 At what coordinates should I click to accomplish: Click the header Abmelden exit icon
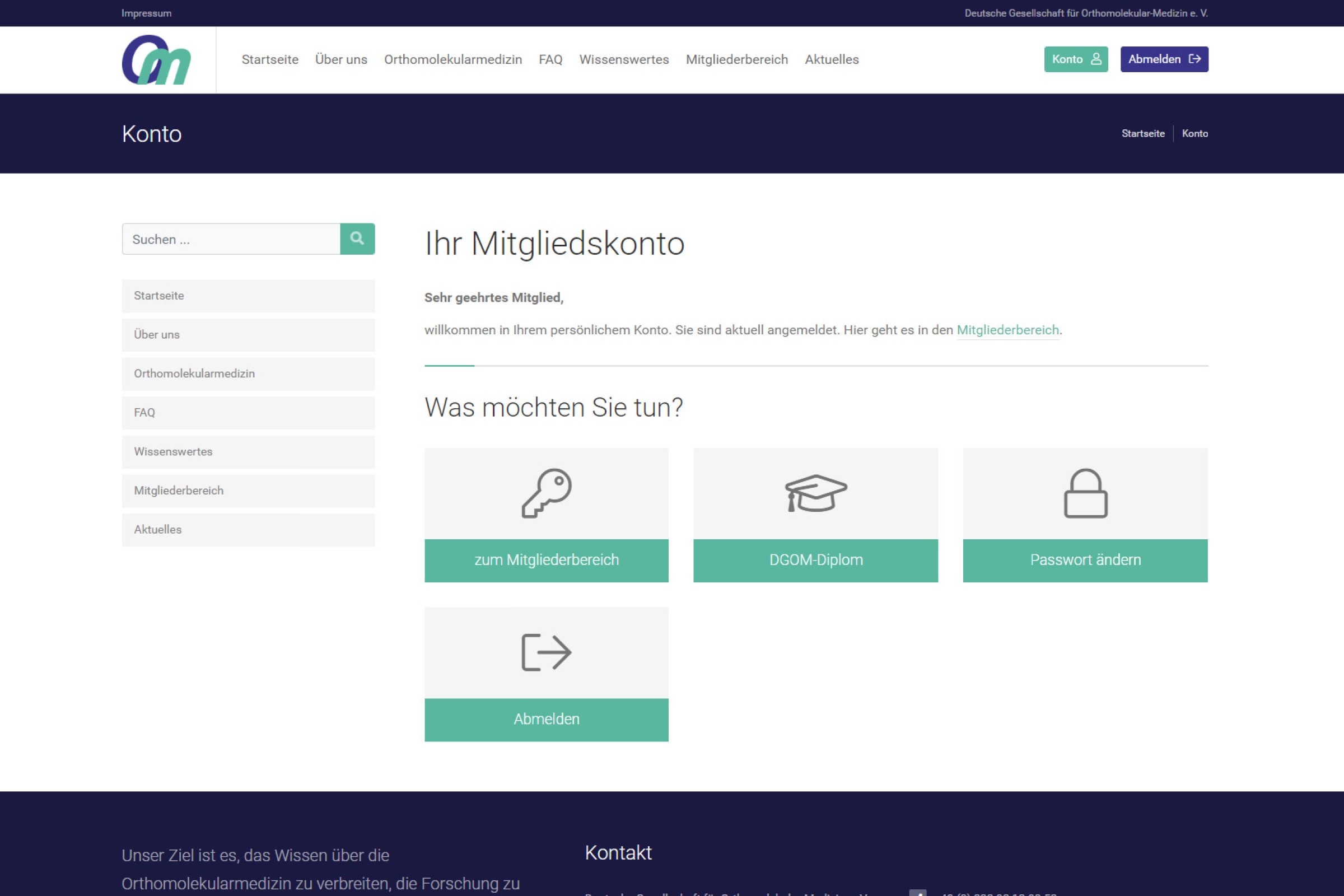(1195, 59)
